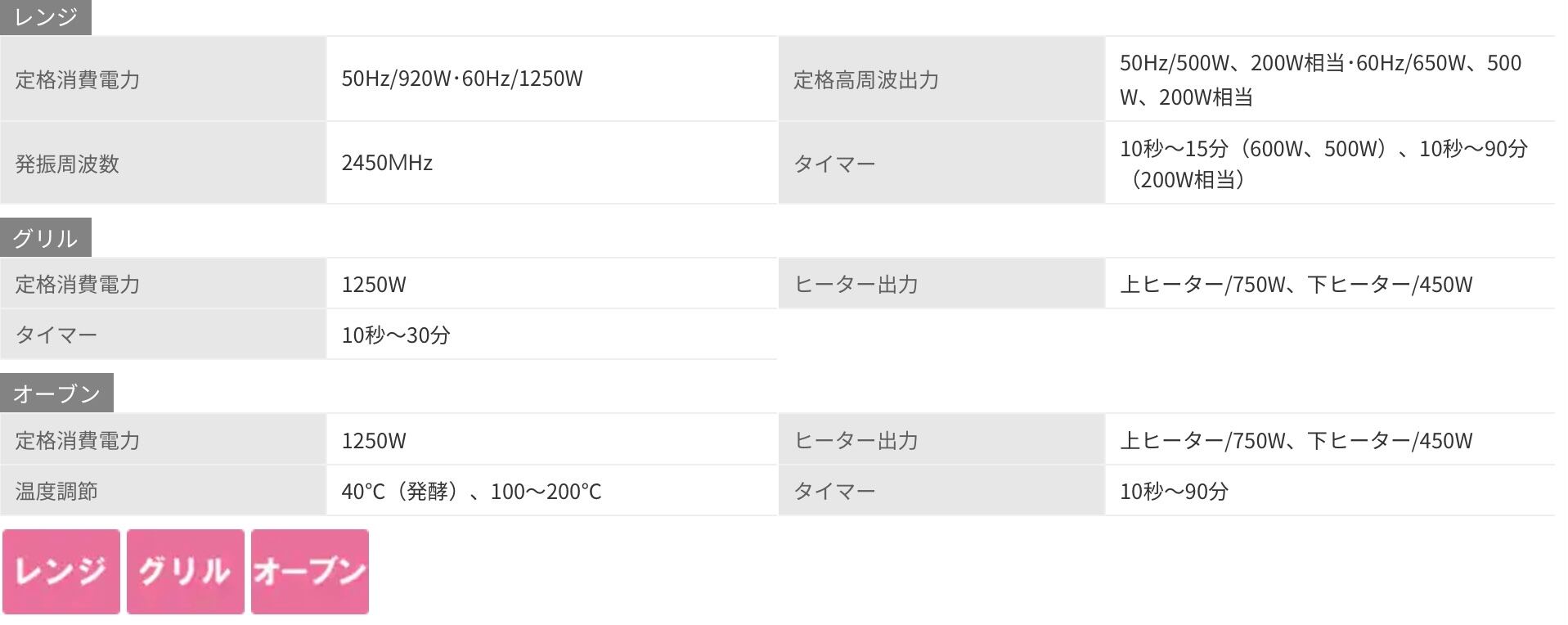Click the pink オーブン badge icon
The image size is (1568, 625).
pyautogui.click(x=310, y=571)
